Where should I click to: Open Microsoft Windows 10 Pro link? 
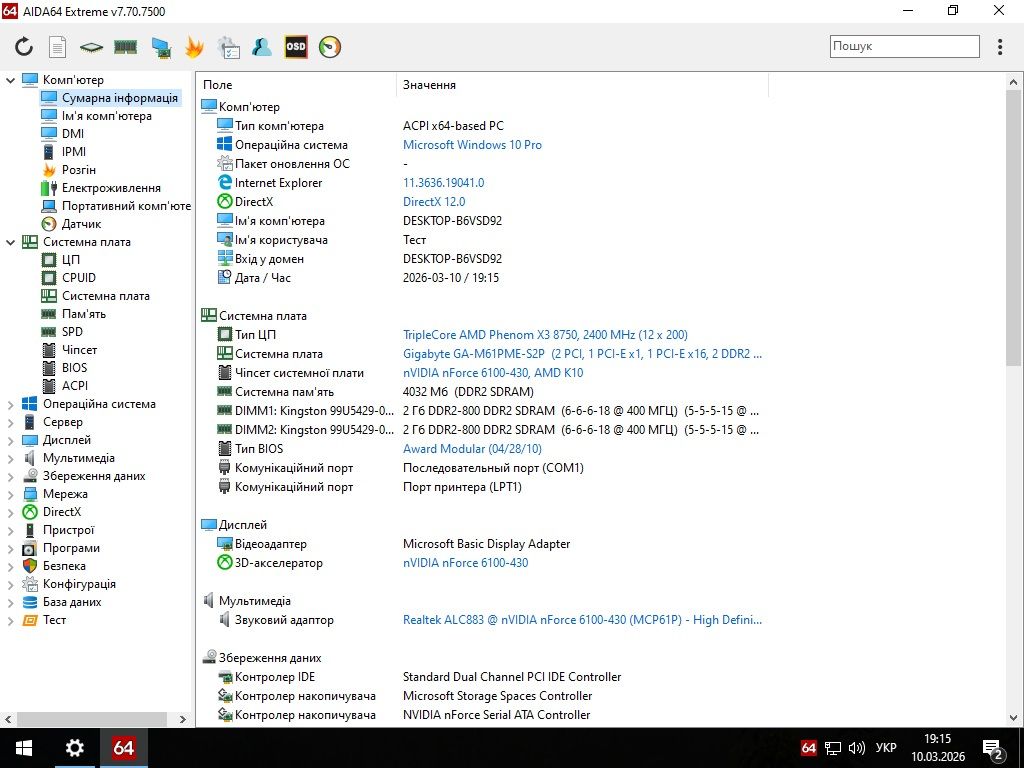(472, 145)
